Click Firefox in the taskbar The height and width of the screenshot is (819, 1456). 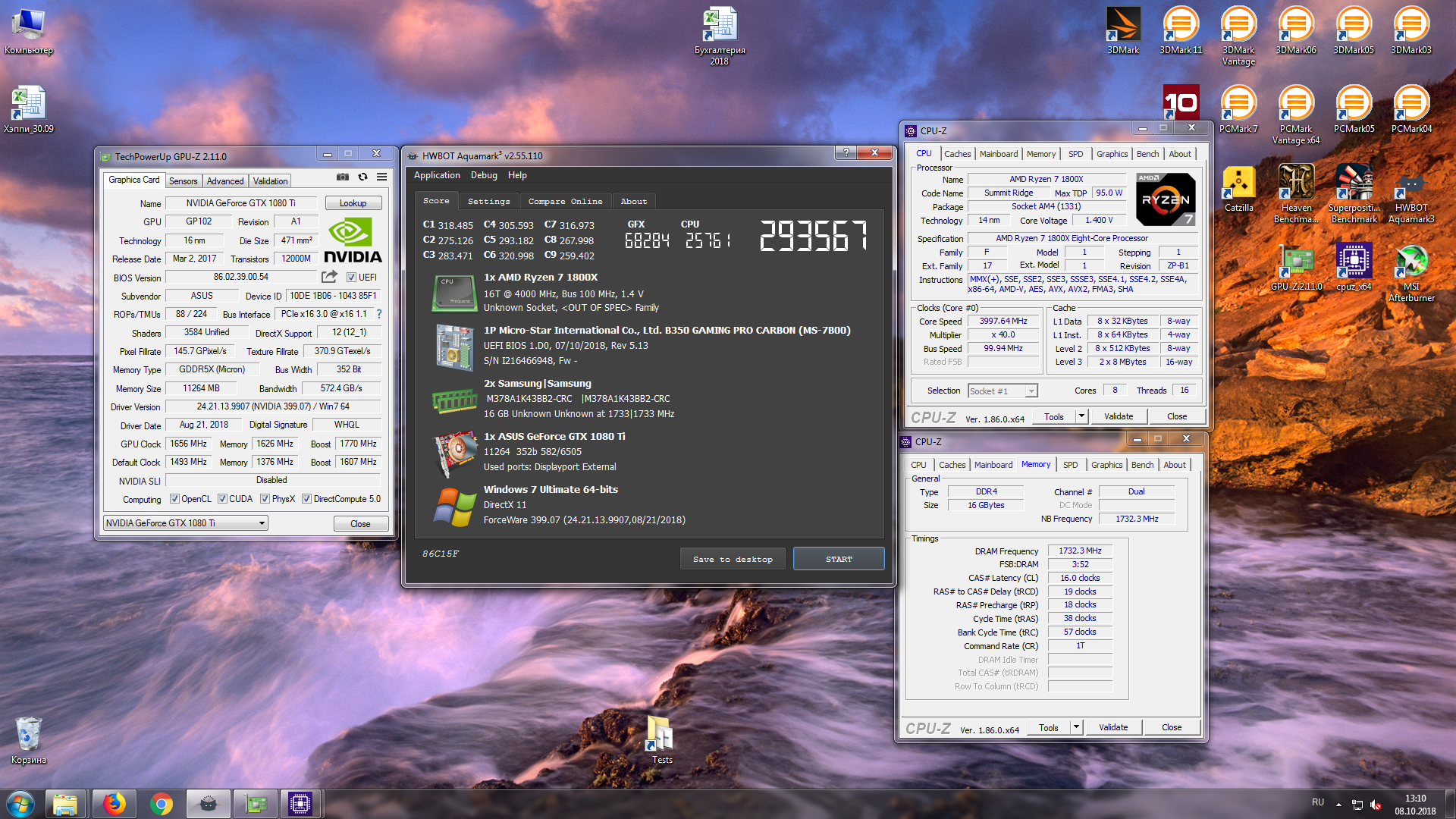[x=115, y=804]
